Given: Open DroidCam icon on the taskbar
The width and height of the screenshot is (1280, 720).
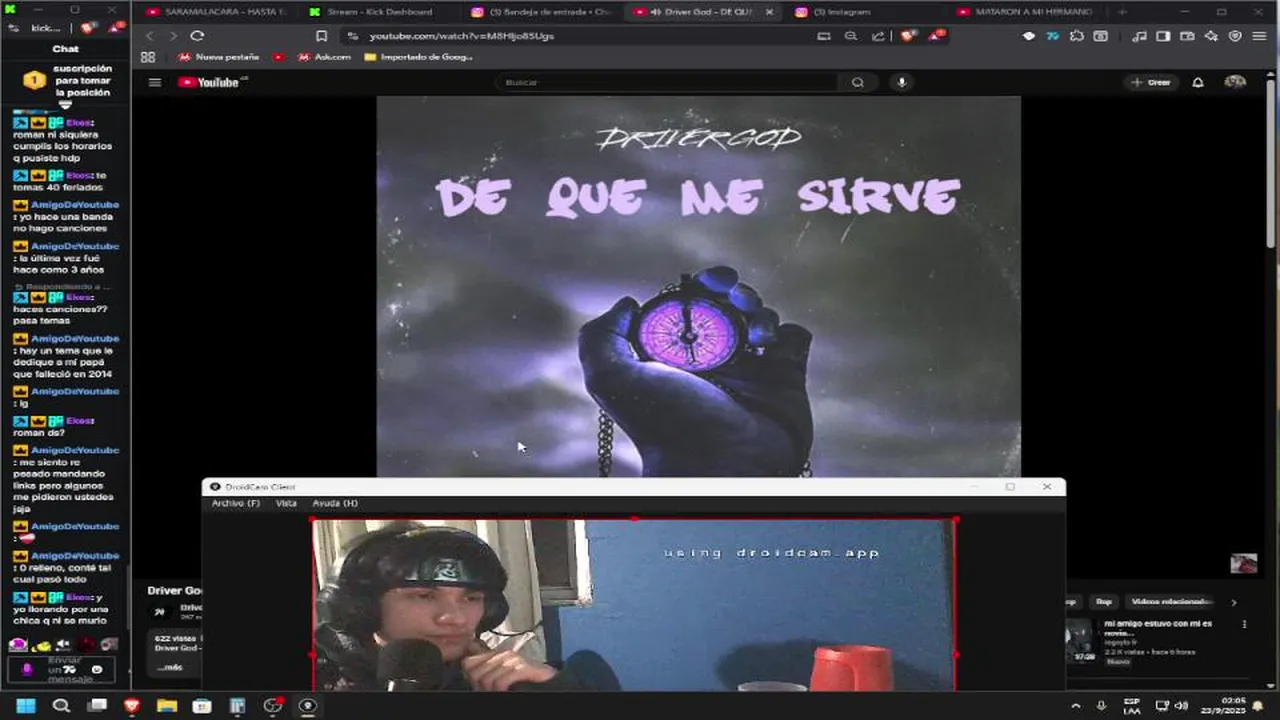Looking at the screenshot, I should point(307,706).
